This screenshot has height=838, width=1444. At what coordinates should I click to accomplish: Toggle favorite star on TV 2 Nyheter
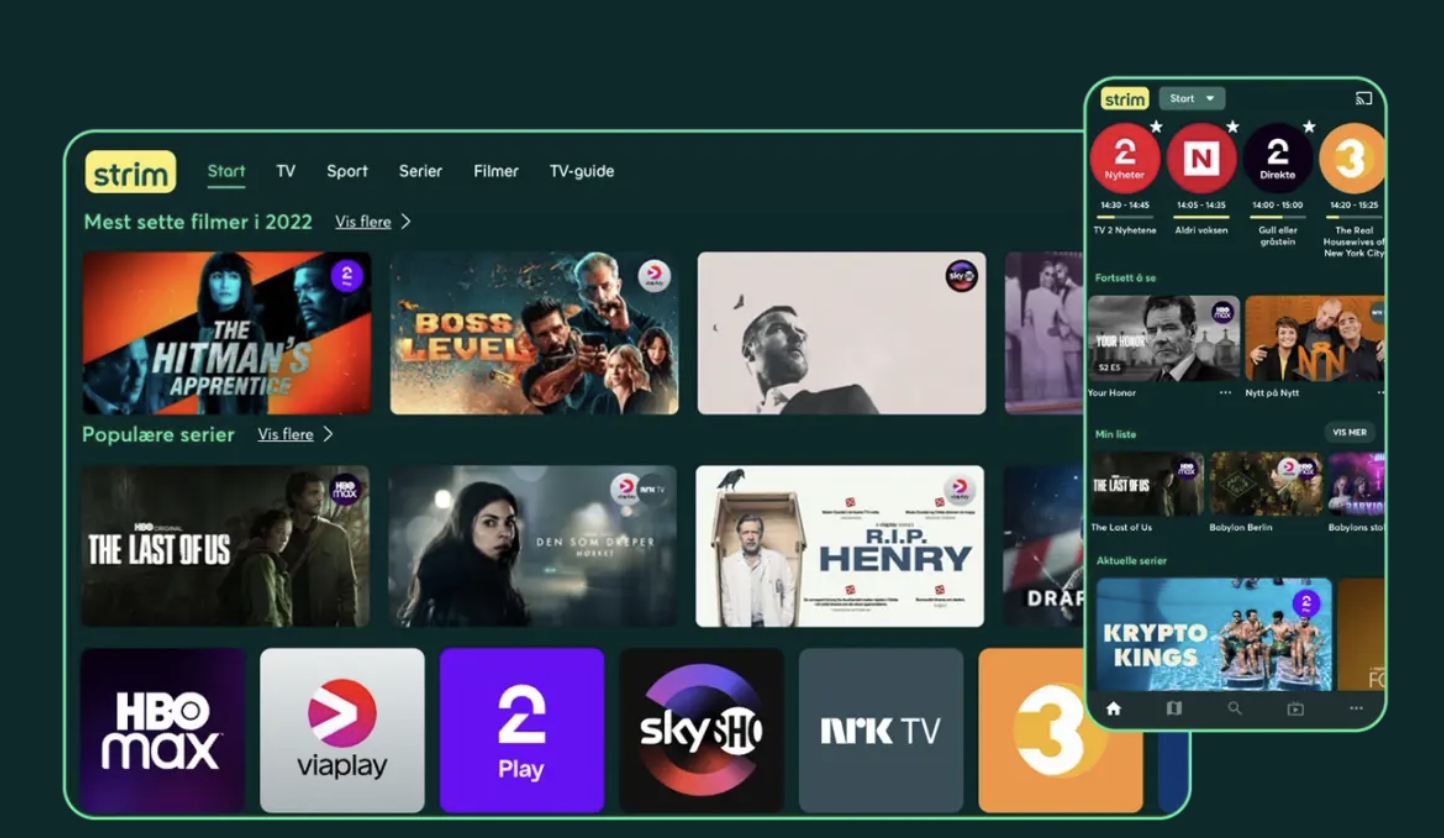pyautogui.click(x=1156, y=127)
